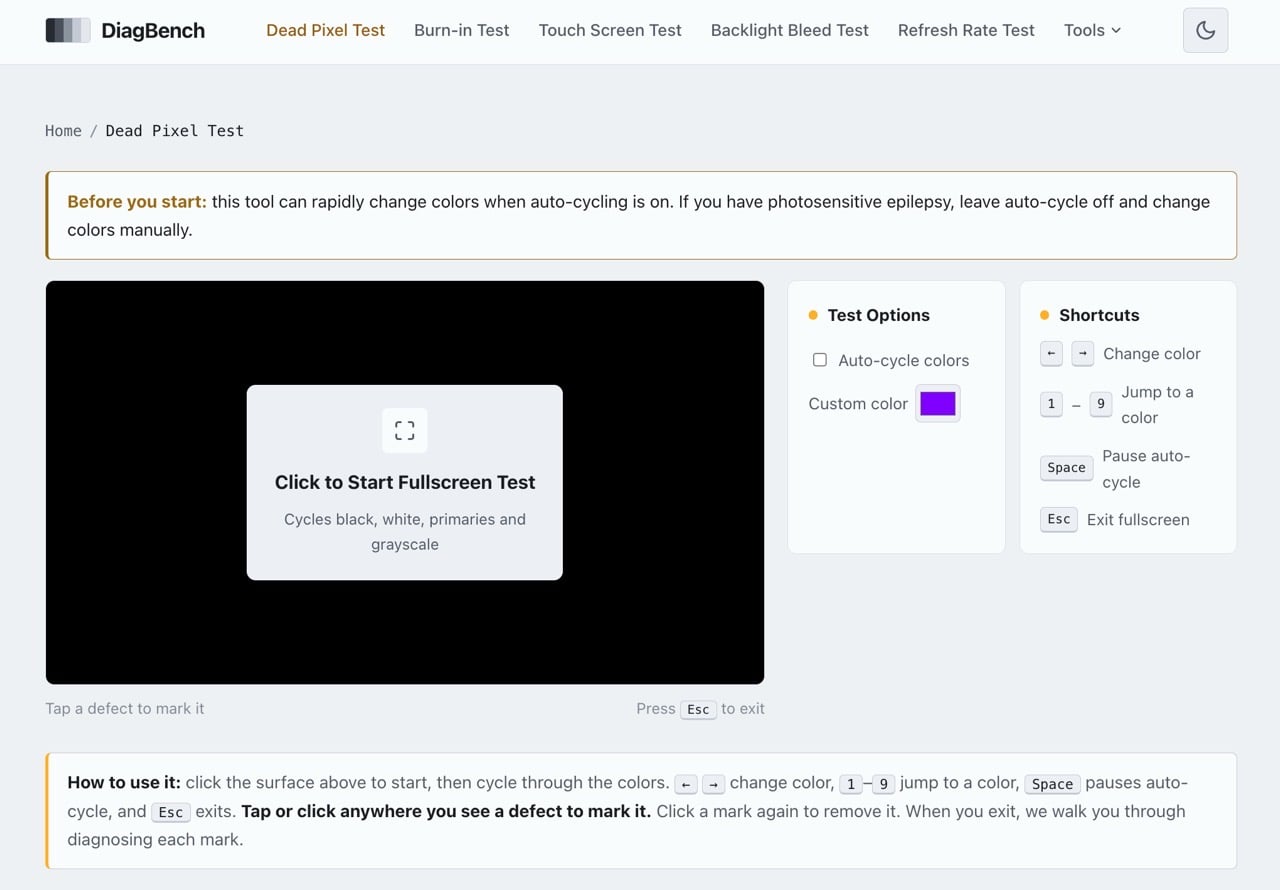Click the Esc key badge in Shortcuts
The image size is (1280, 890).
tap(1059, 519)
